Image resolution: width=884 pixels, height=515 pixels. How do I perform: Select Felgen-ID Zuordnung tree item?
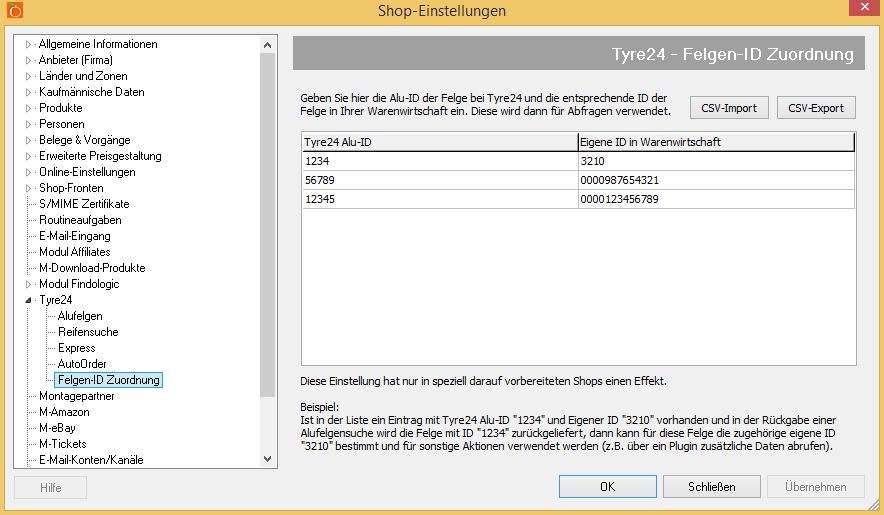pos(108,380)
